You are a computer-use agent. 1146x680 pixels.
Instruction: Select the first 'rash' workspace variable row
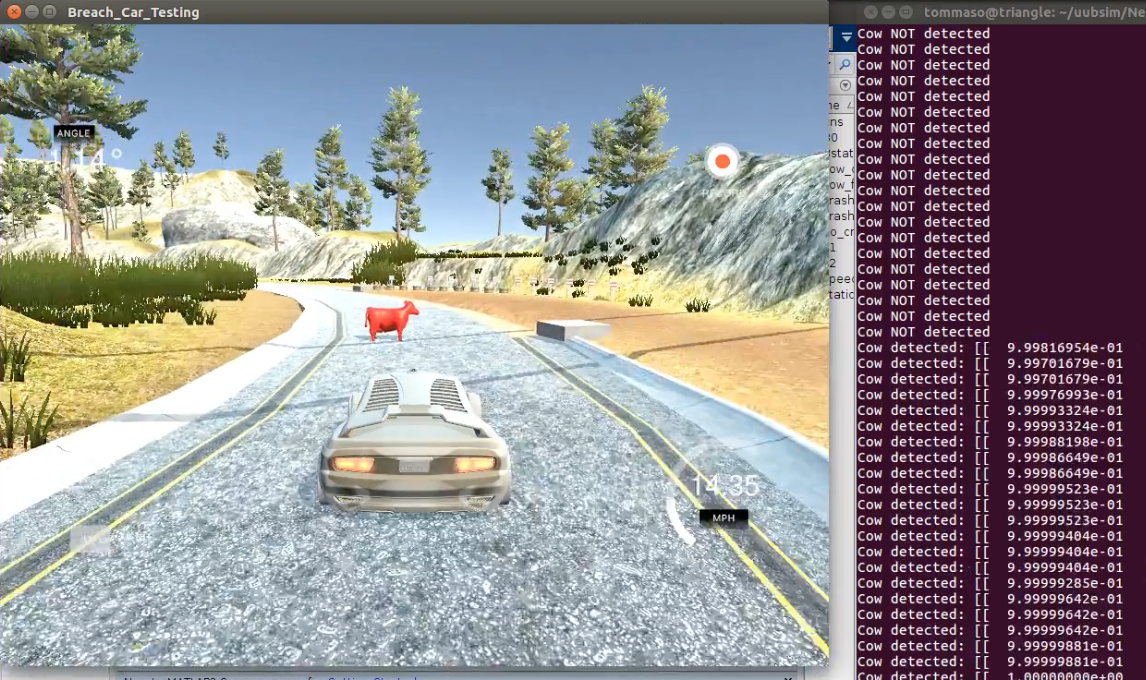(841, 200)
